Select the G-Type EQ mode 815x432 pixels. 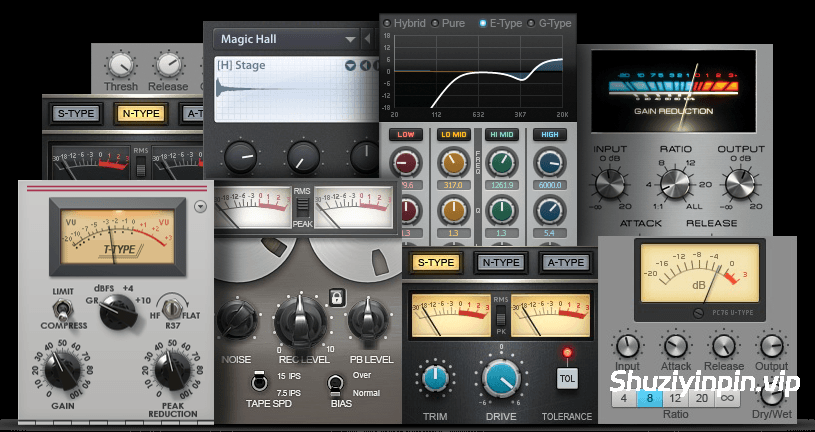coord(531,23)
